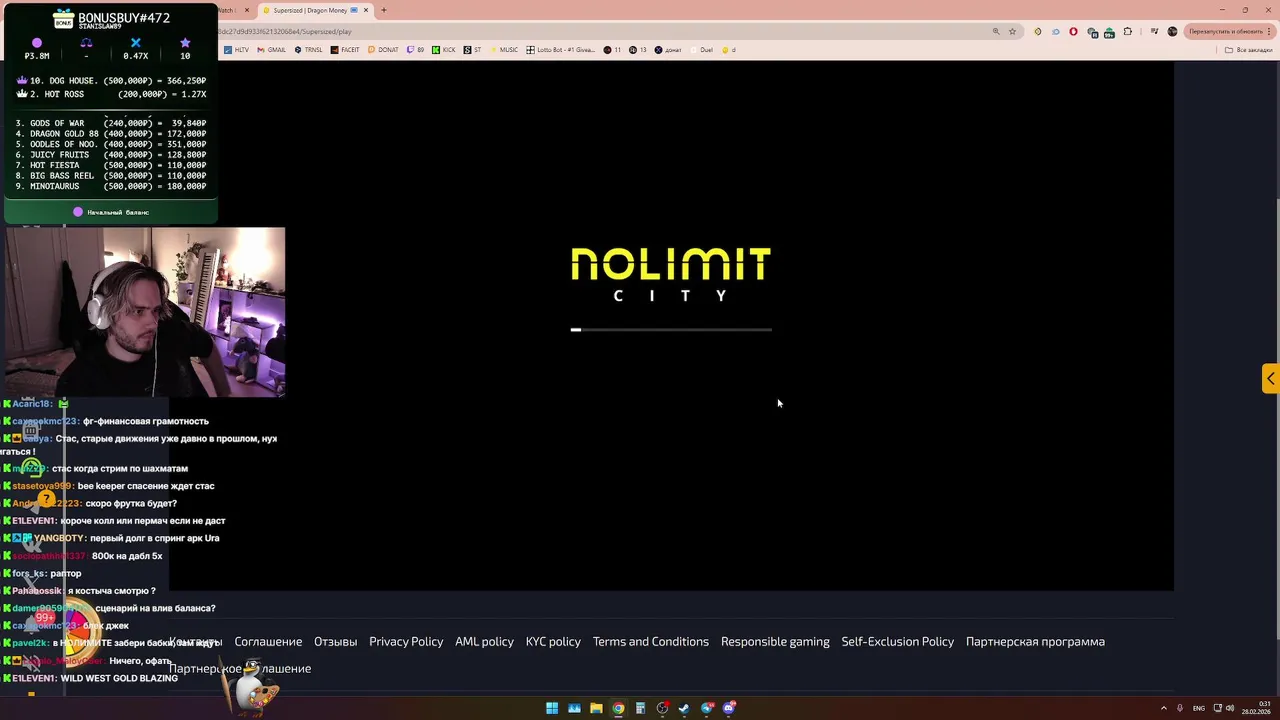
Task: Click the '9. MINOTAURUS' bonus row
Action: click(111, 186)
